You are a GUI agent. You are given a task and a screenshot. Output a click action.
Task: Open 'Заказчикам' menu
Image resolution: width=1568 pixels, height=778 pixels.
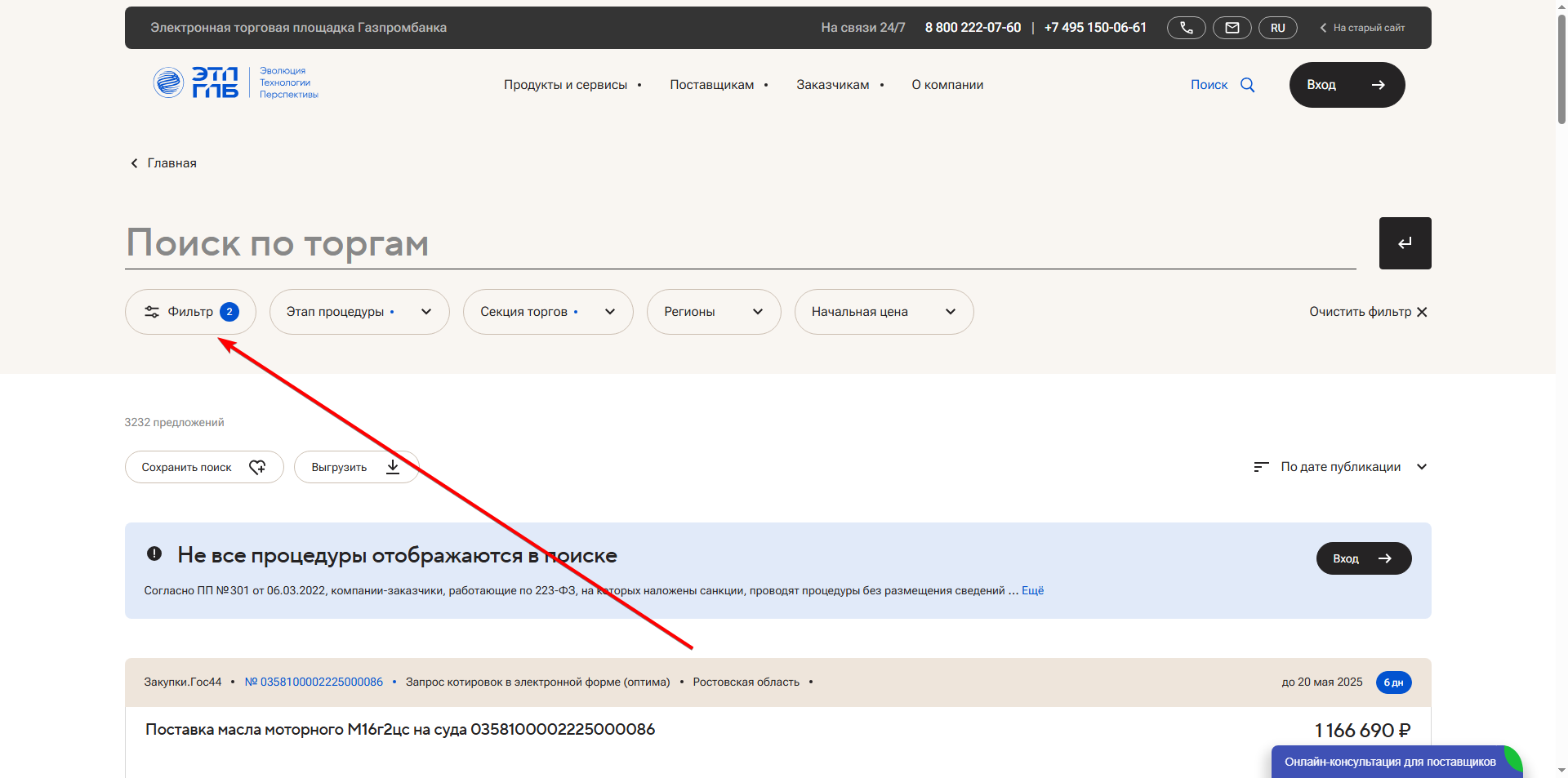[x=833, y=85]
